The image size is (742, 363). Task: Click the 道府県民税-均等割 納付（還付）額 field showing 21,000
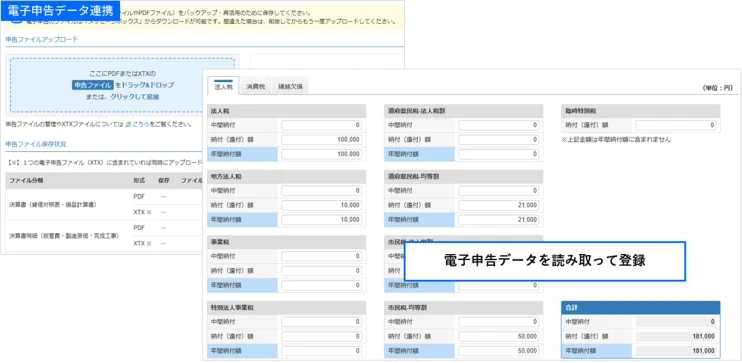click(x=499, y=205)
